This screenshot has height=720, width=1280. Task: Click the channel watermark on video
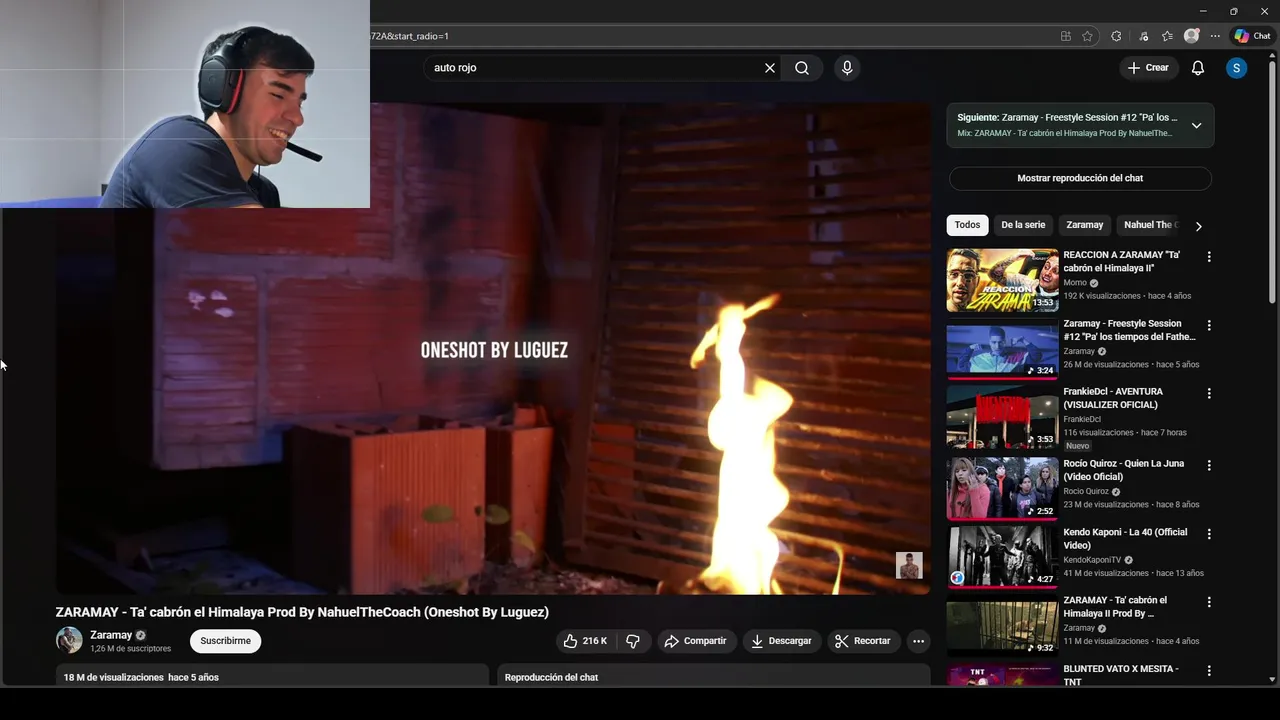pyautogui.click(x=909, y=565)
